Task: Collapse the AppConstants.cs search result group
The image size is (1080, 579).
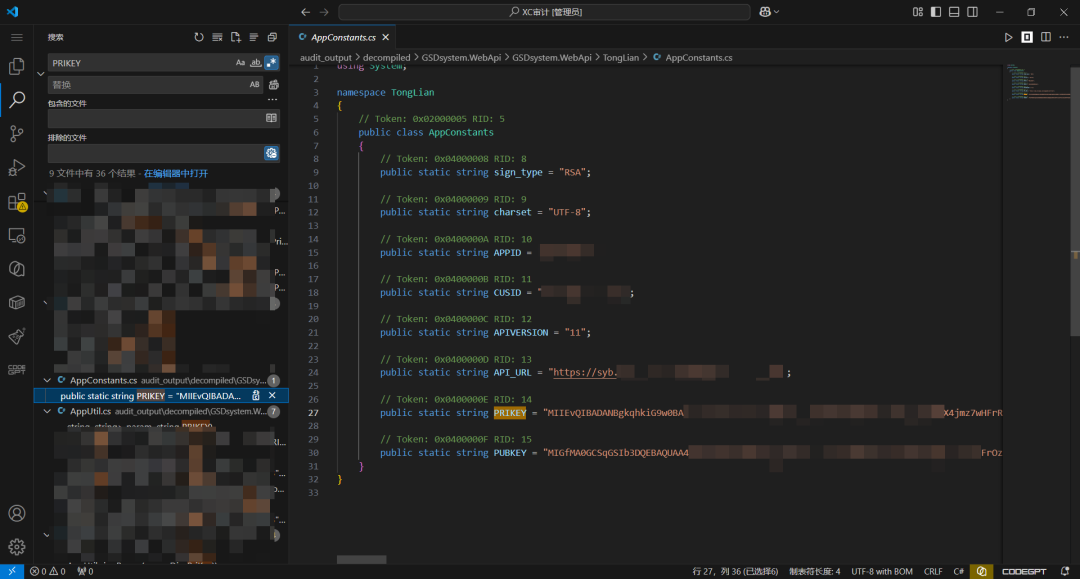Action: (47, 380)
